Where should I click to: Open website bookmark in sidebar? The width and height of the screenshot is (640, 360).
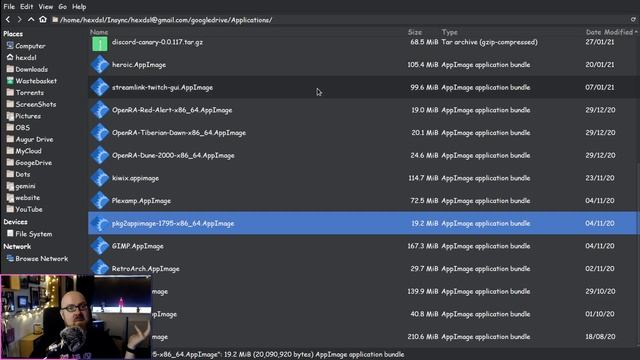point(23,198)
